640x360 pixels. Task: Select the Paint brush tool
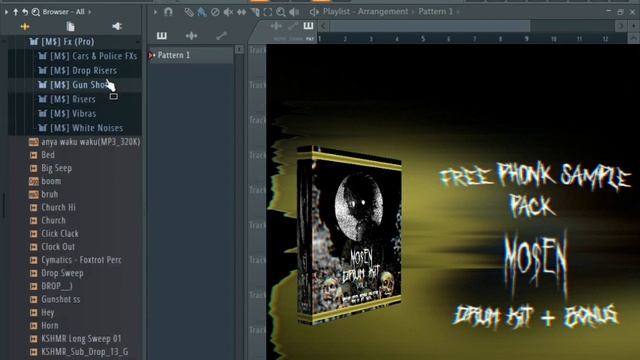tap(202, 12)
